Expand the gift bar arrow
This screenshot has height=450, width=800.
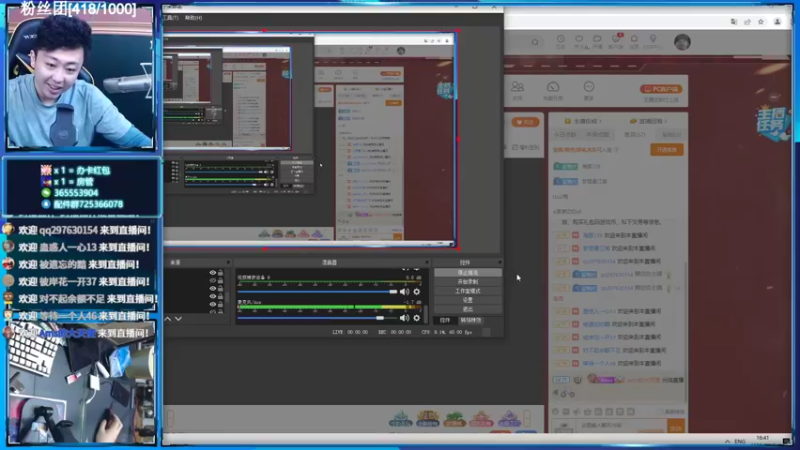tap(527, 418)
